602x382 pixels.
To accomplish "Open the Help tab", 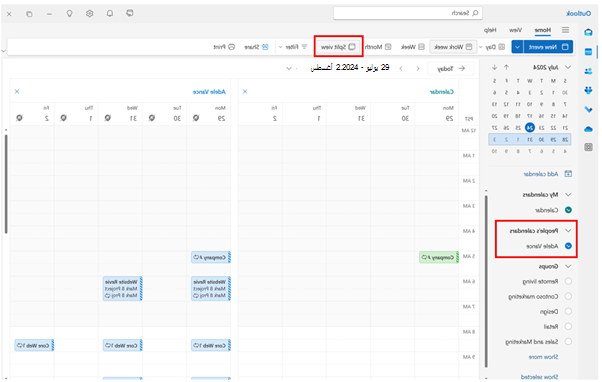I will (490, 30).
